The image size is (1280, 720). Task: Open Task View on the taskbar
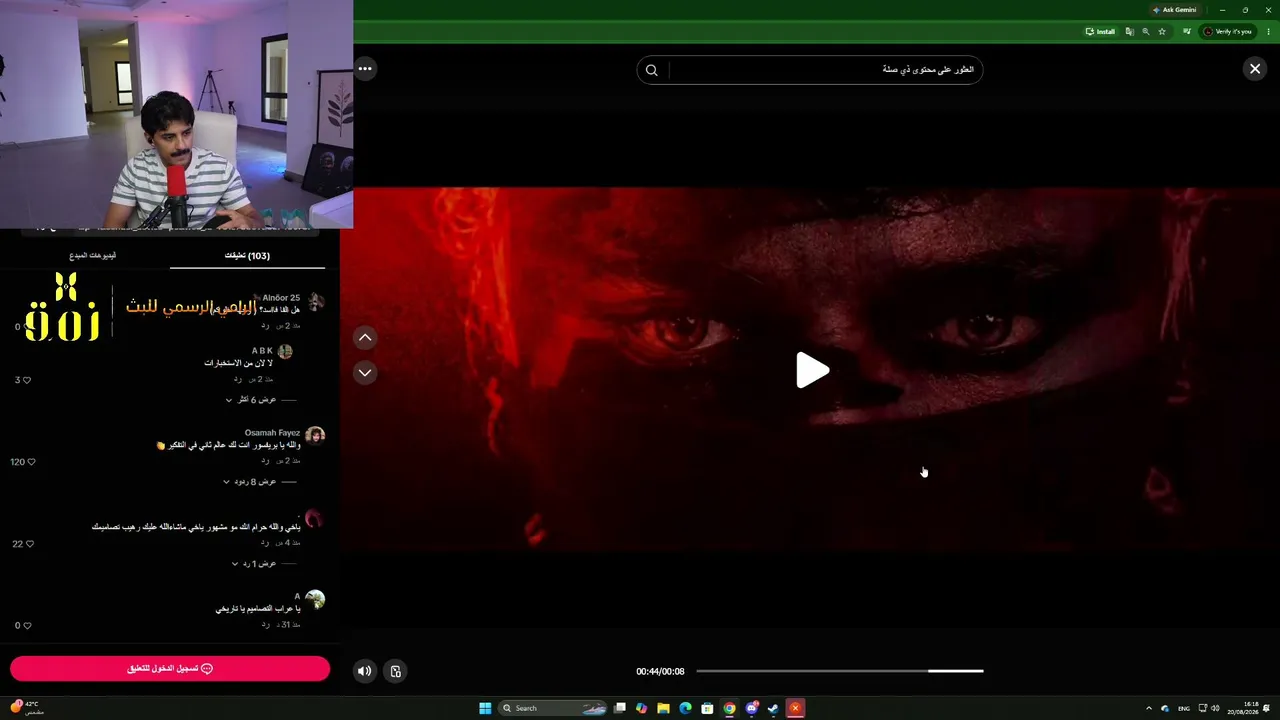(x=620, y=708)
